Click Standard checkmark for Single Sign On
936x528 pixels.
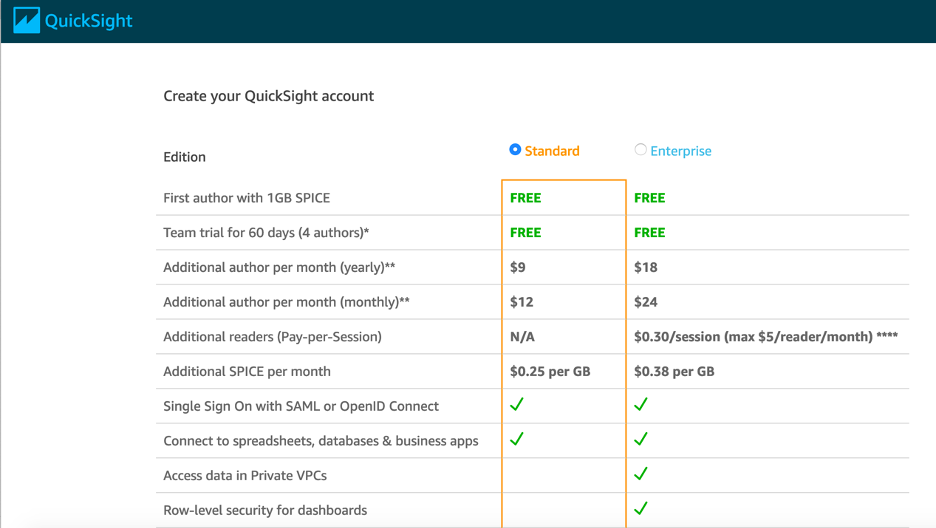(x=517, y=405)
